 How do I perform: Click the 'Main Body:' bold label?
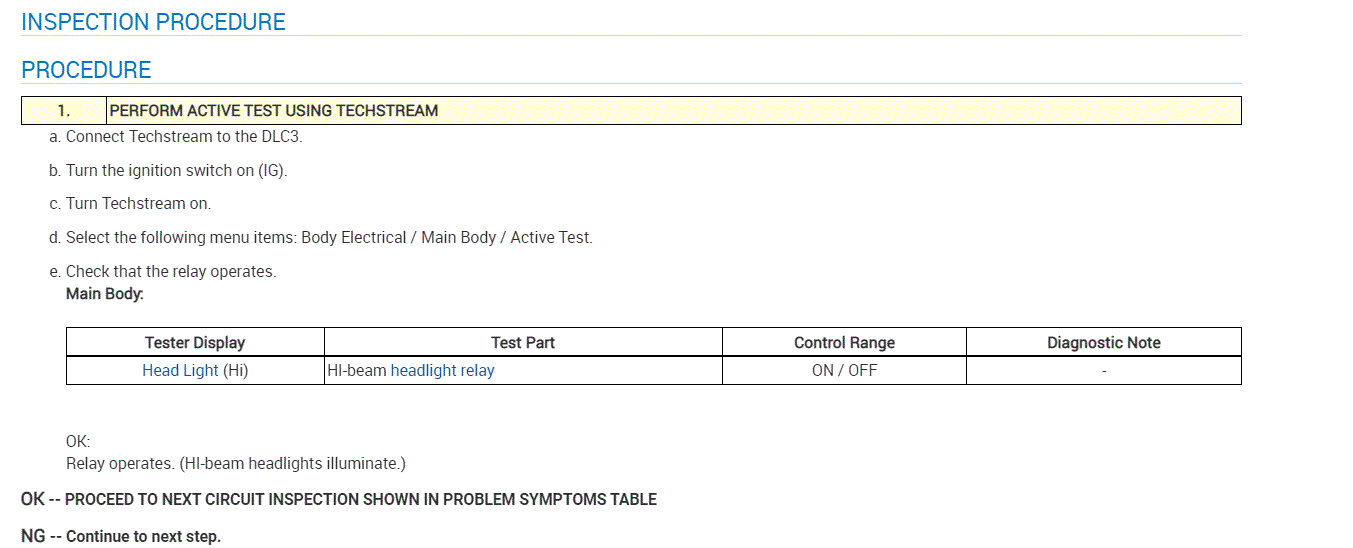pyautogui.click(x=105, y=294)
